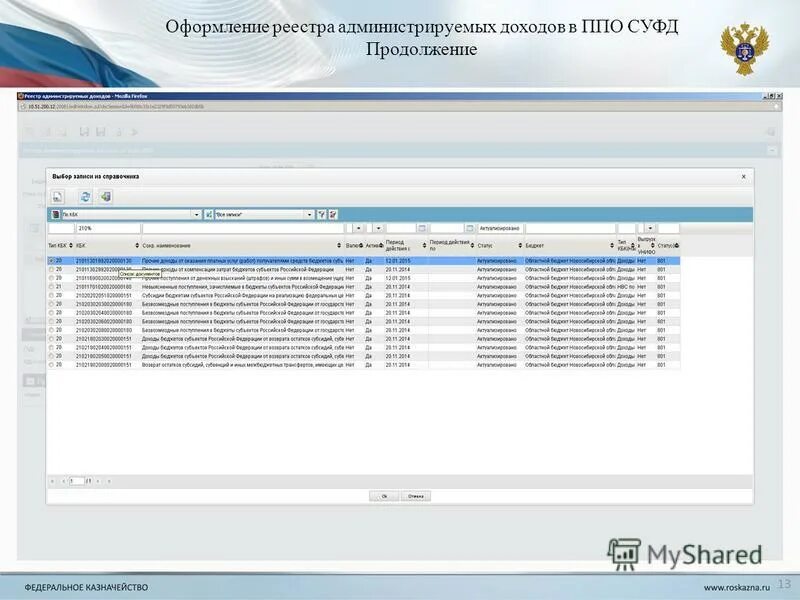Sort by Тип КБК column
This screenshot has width=800, height=600.
(x=71, y=245)
